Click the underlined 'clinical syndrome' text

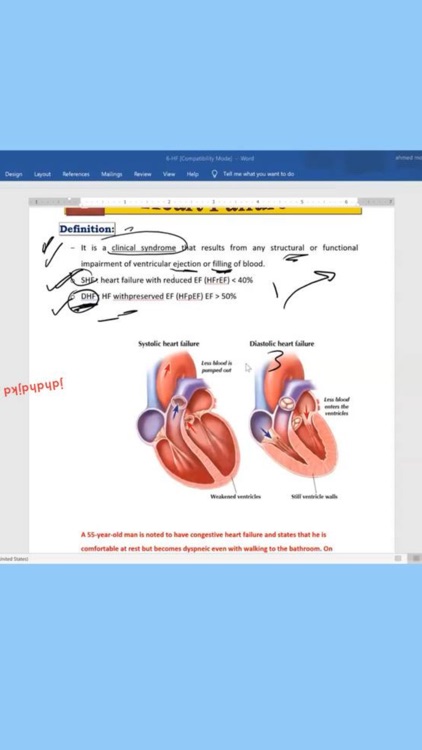pos(144,248)
